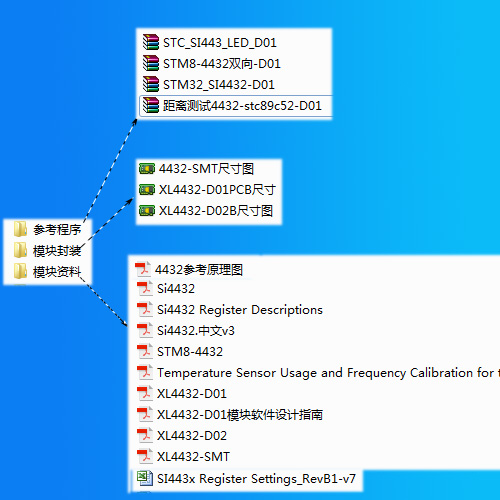Click the XL4432-D01 PDF document
Image resolution: width=500 pixels, height=500 pixels.
click(182, 394)
